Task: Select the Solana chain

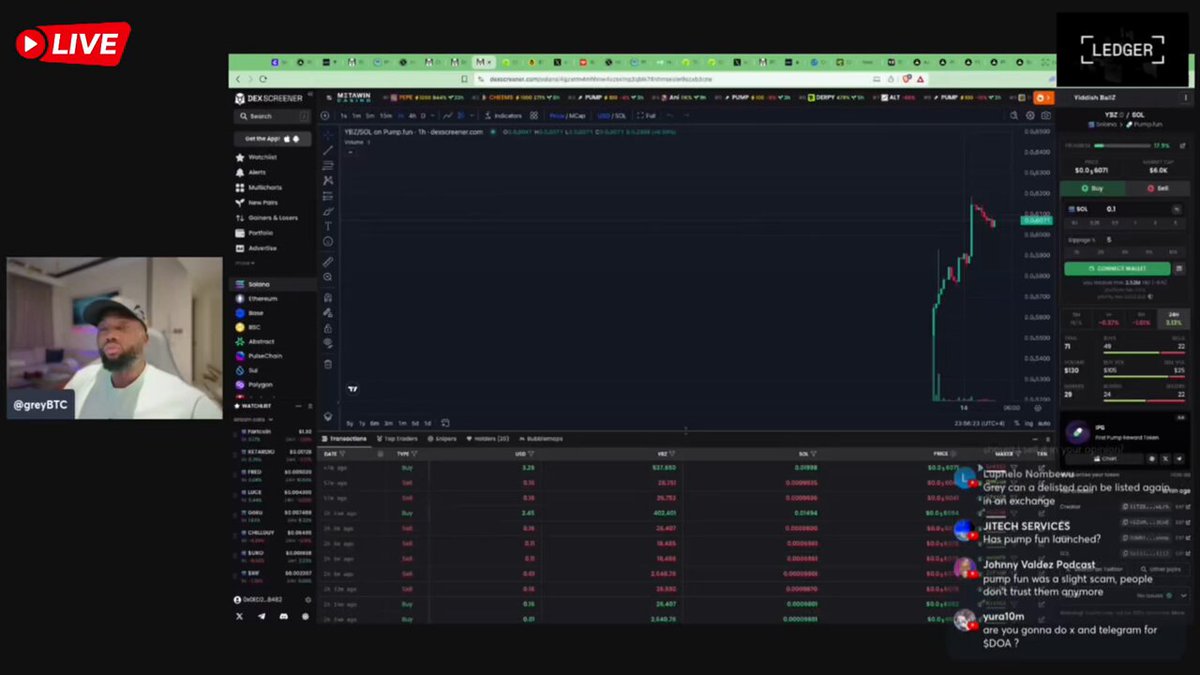Action: [272, 284]
